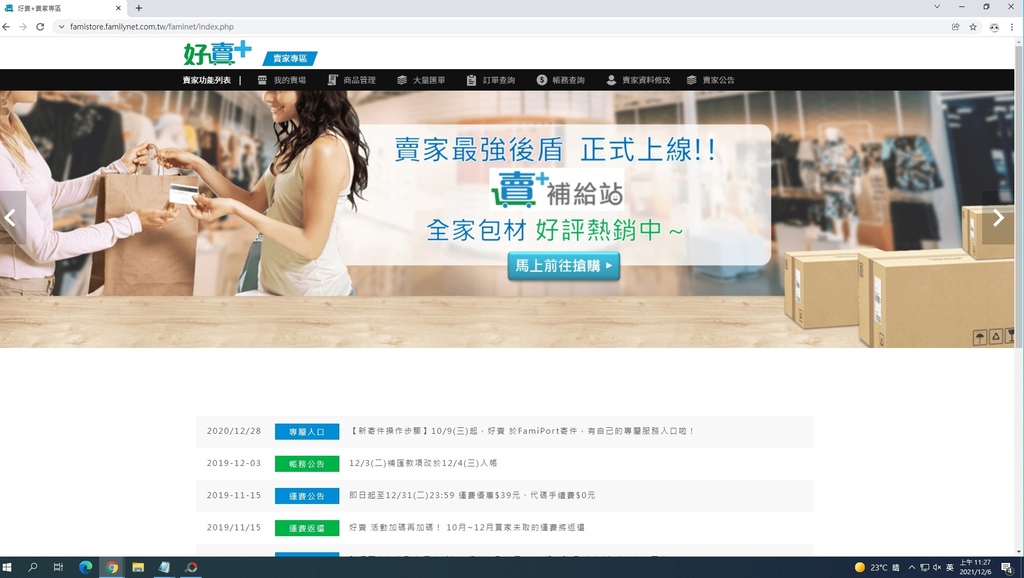Viewport: 1024px width, 578px height.
Task: Click the 賣家功能列表 label
Action: [206, 80]
